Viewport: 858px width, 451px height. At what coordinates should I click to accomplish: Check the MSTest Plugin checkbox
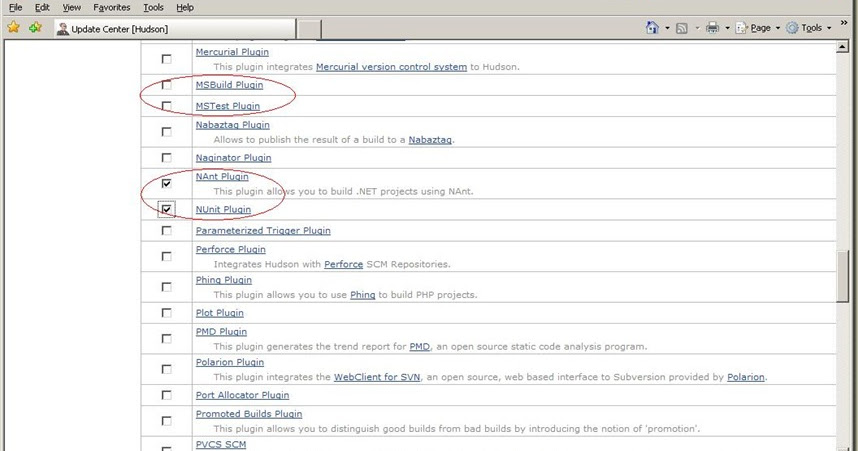[166, 106]
